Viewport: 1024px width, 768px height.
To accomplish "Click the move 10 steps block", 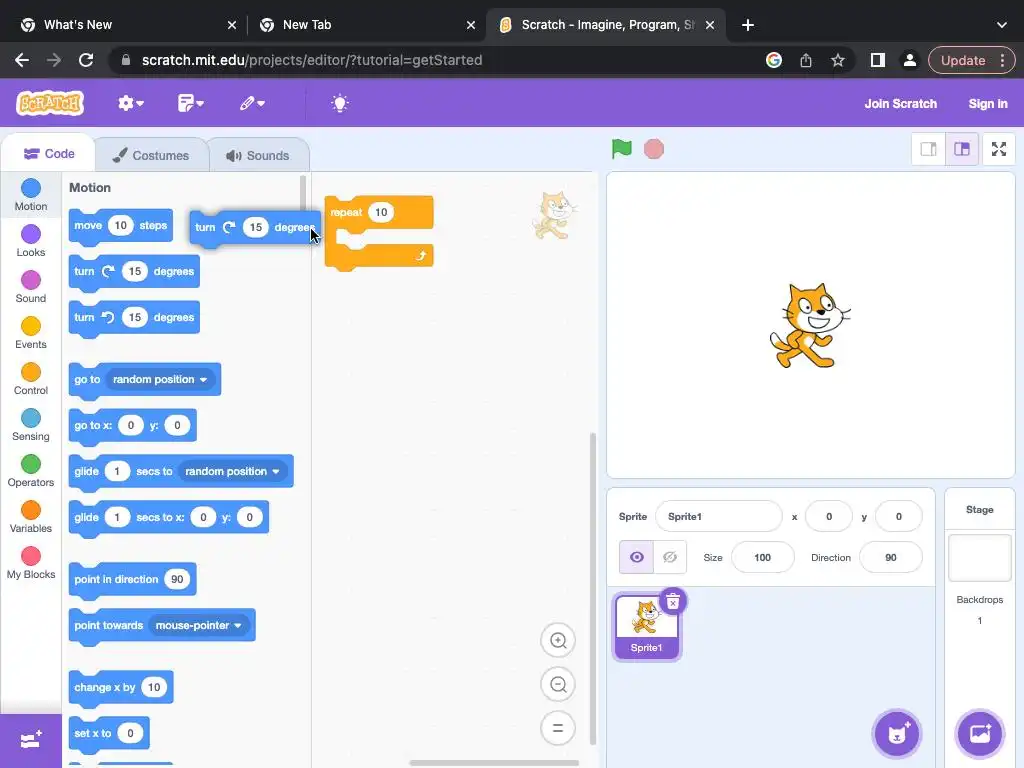I will (121, 226).
